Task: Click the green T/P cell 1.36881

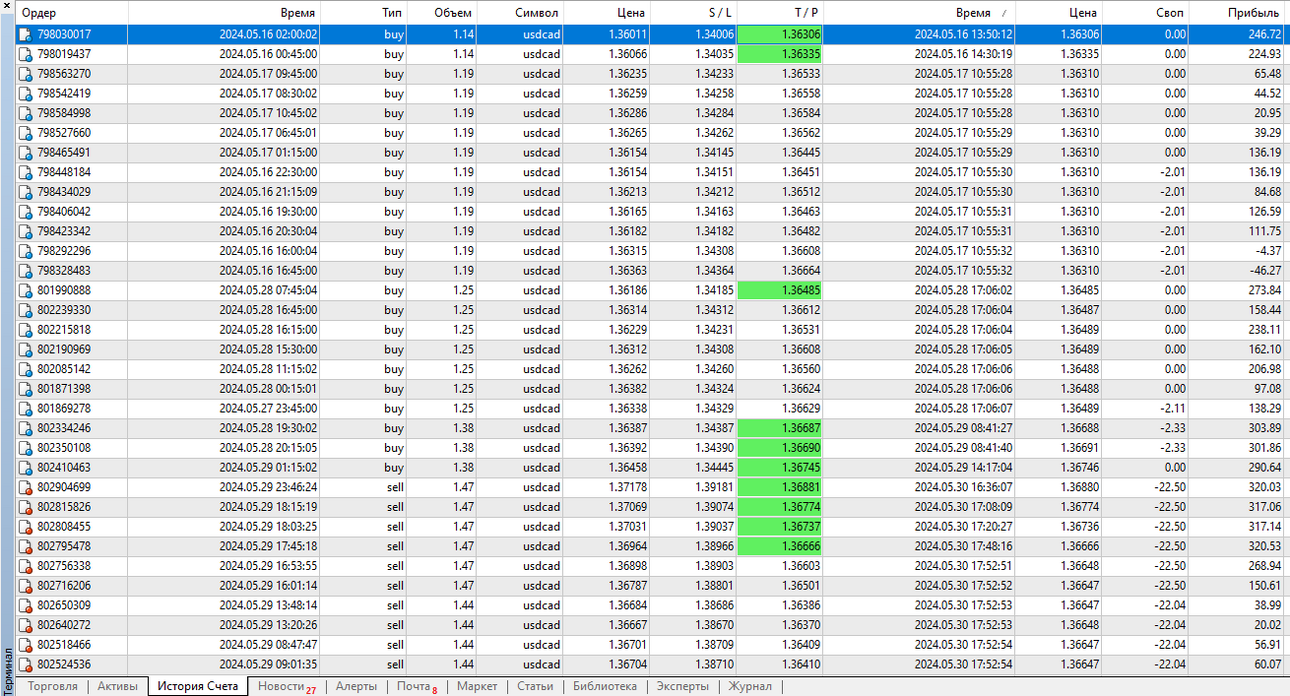Action: (x=779, y=487)
